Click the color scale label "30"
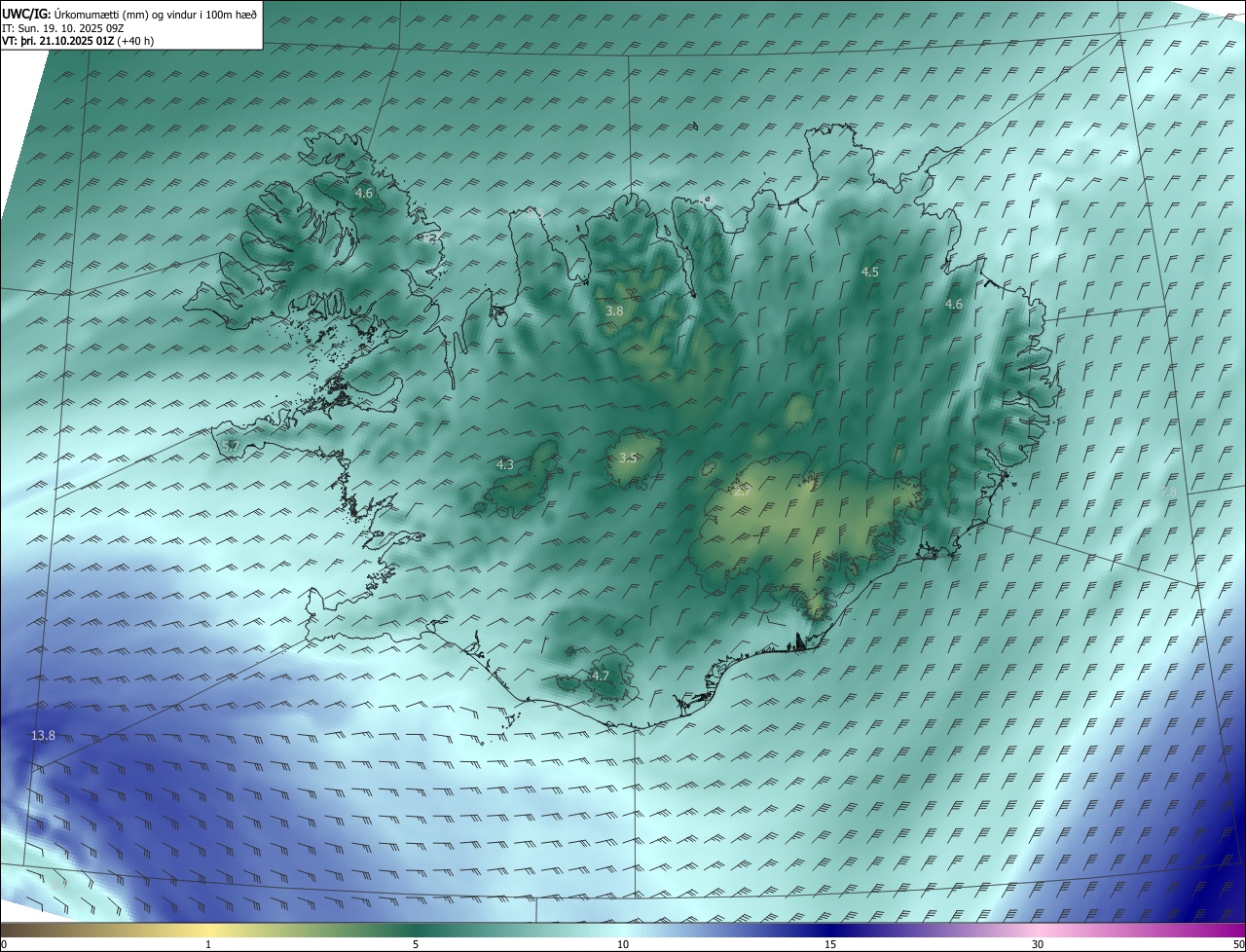1246x952 pixels. pyautogui.click(x=1038, y=944)
